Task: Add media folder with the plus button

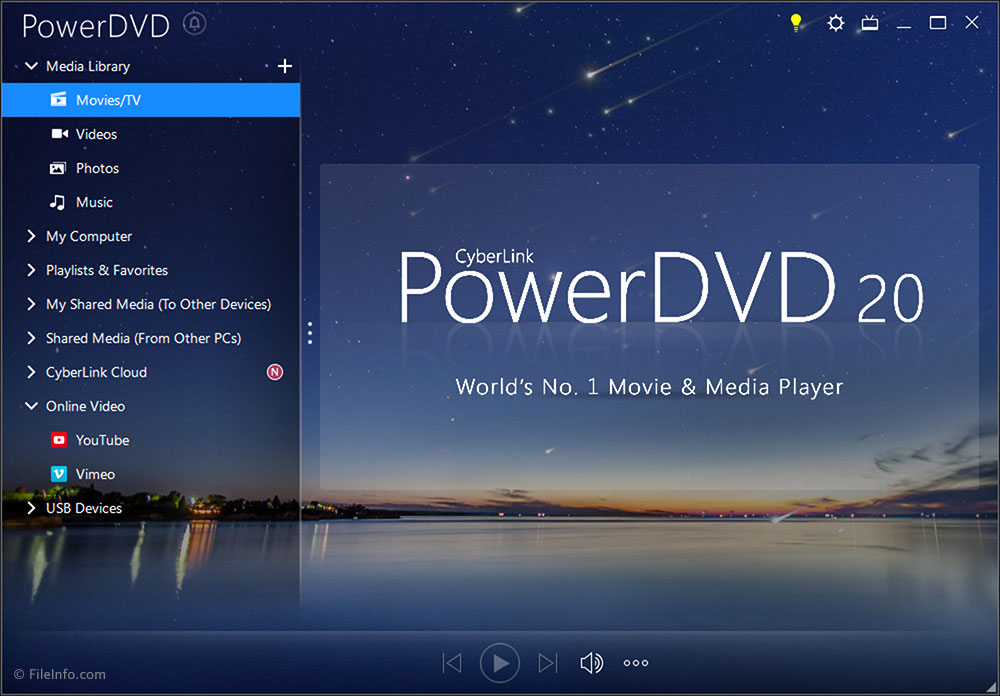Action: [x=285, y=66]
